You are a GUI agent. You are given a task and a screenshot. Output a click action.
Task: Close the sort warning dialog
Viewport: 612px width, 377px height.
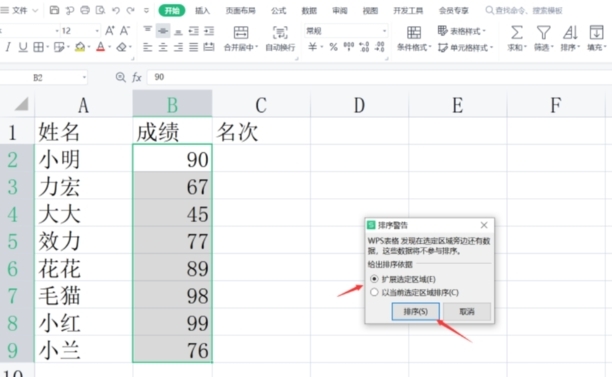click(x=484, y=225)
